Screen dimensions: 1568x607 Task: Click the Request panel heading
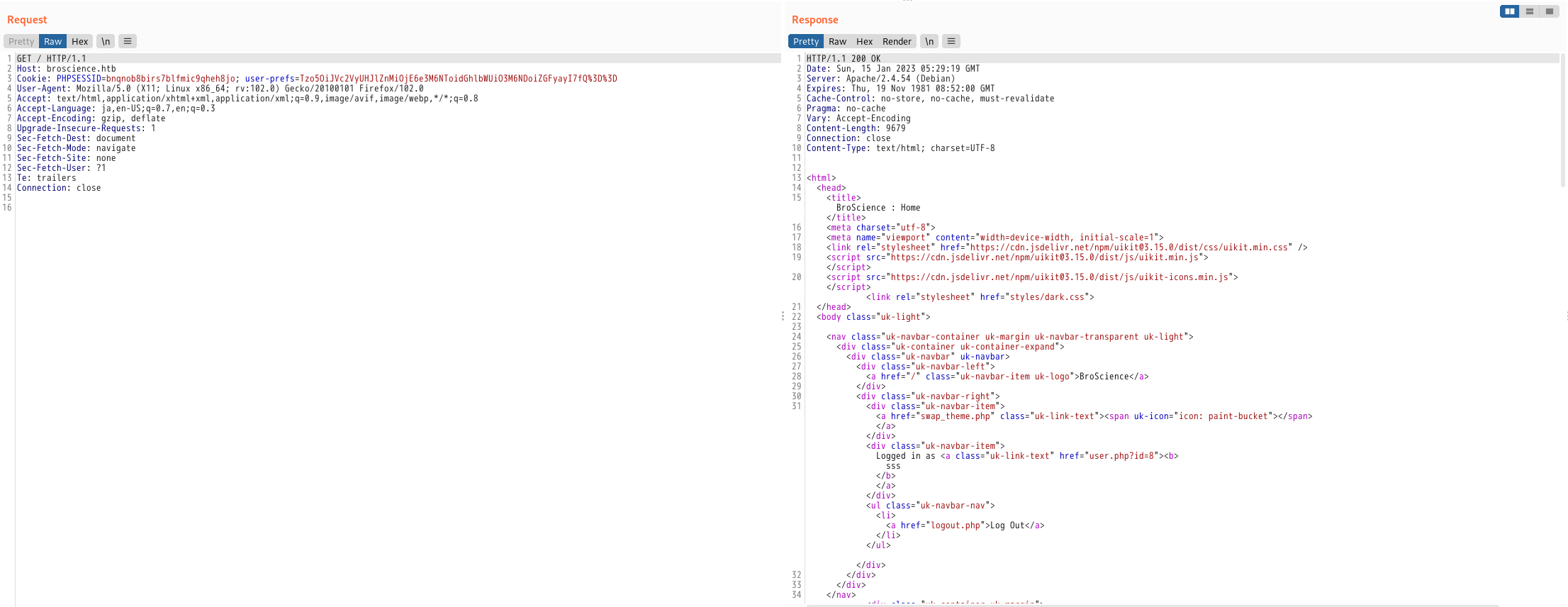click(x=27, y=20)
